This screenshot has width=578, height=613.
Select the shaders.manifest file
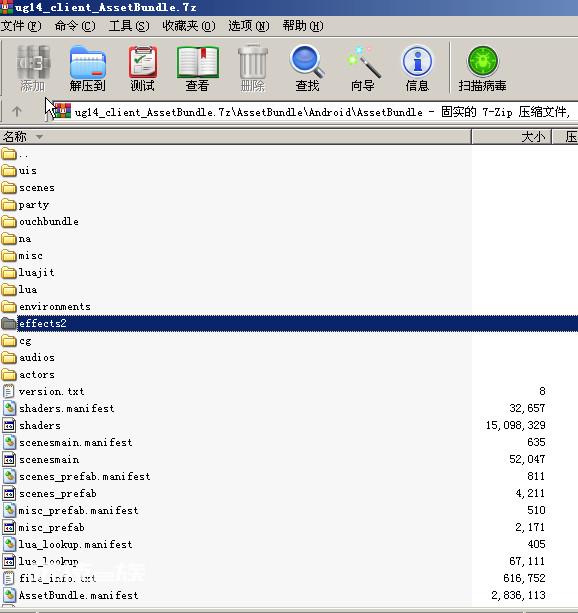click(66, 409)
